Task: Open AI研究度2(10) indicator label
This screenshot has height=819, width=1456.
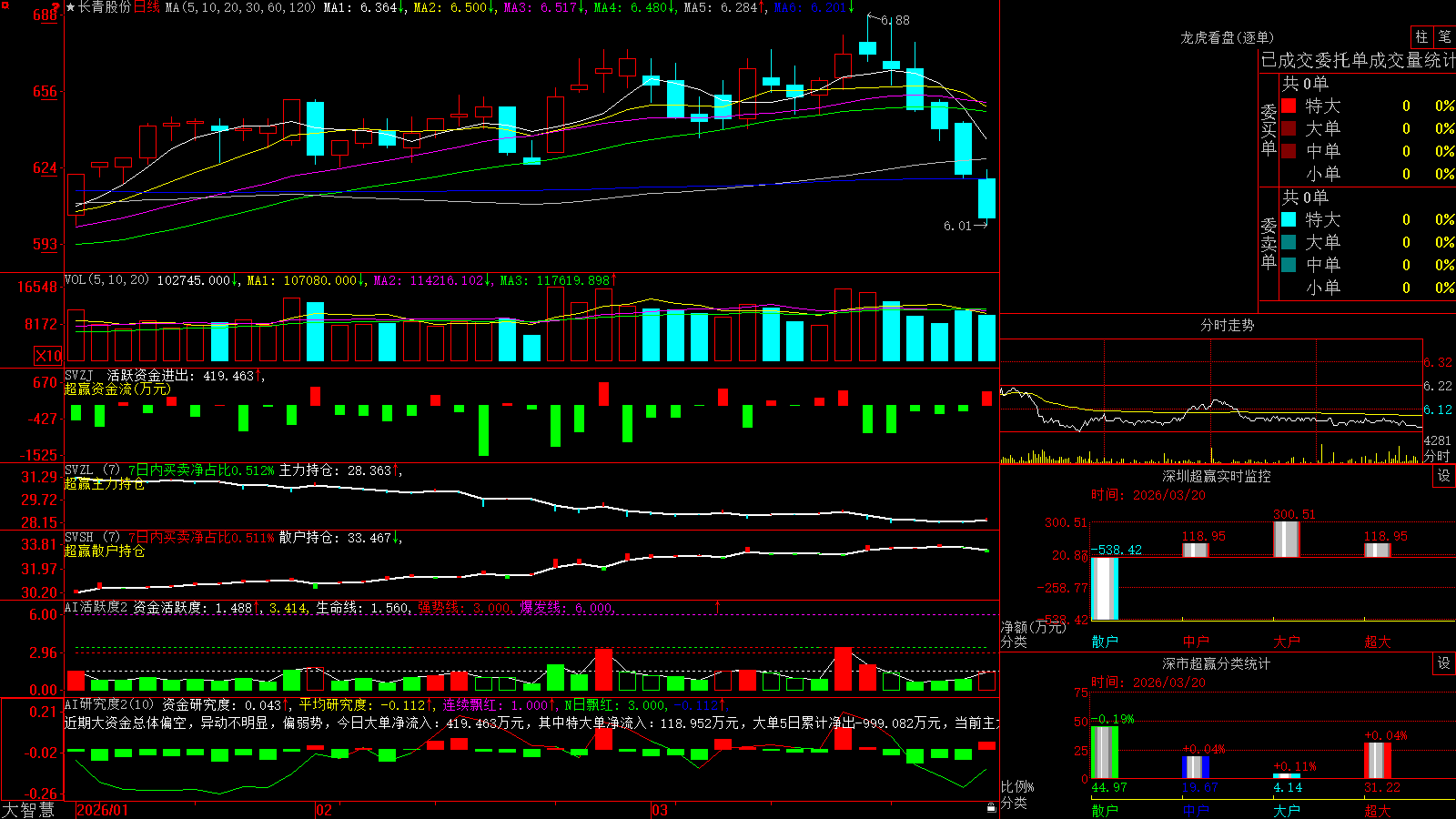Action: click(109, 704)
